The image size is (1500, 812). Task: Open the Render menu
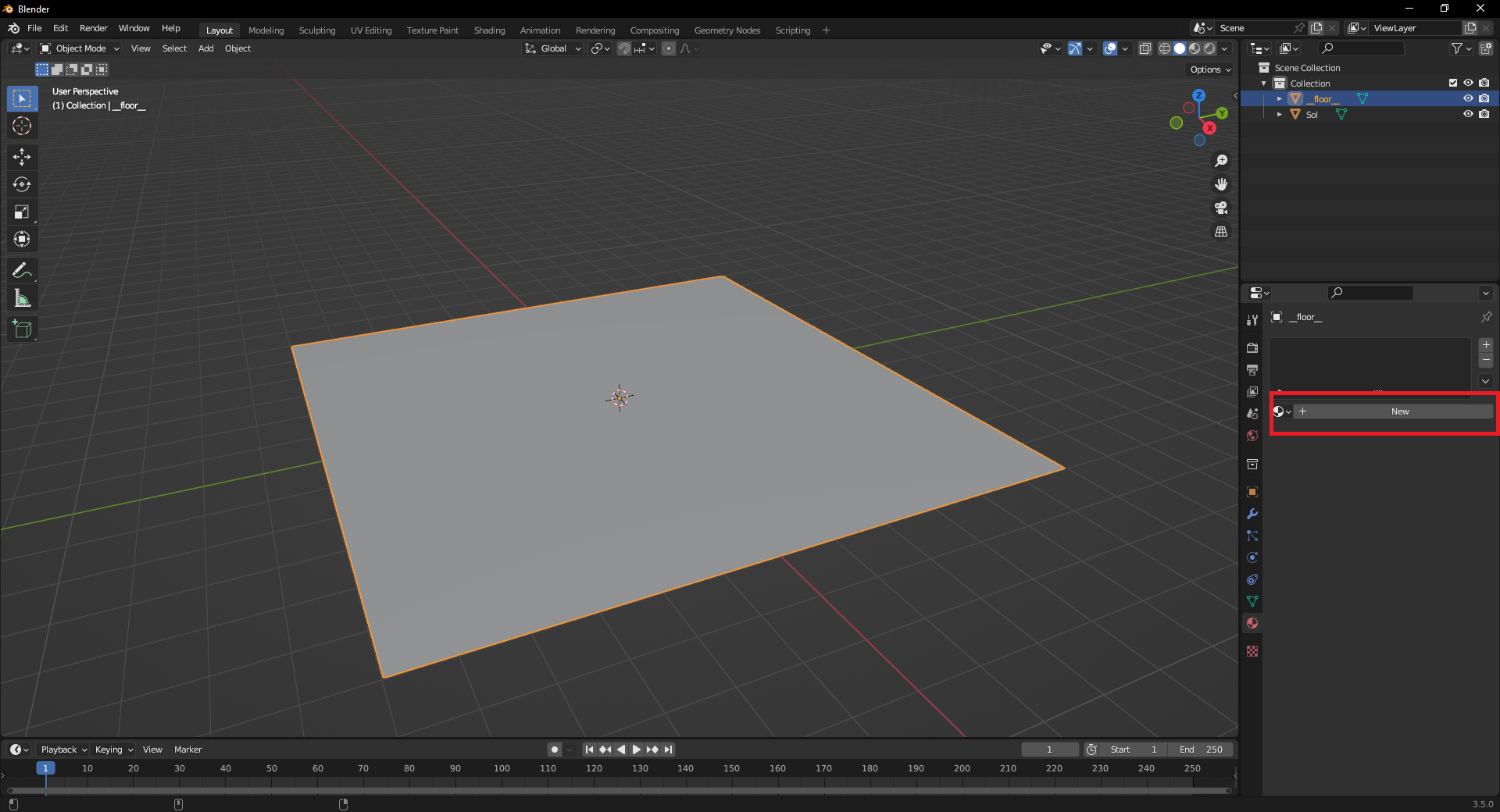[x=93, y=28]
